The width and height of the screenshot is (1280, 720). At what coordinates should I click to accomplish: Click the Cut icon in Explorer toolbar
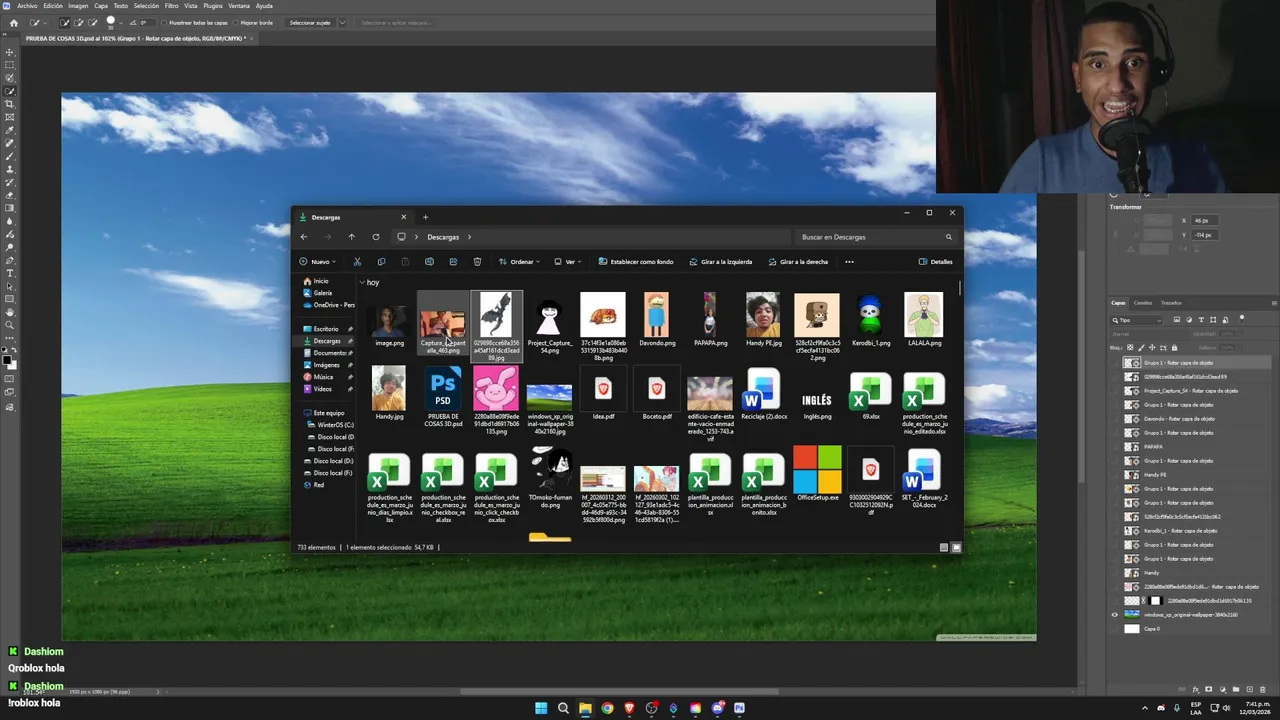[x=357, y=262]
